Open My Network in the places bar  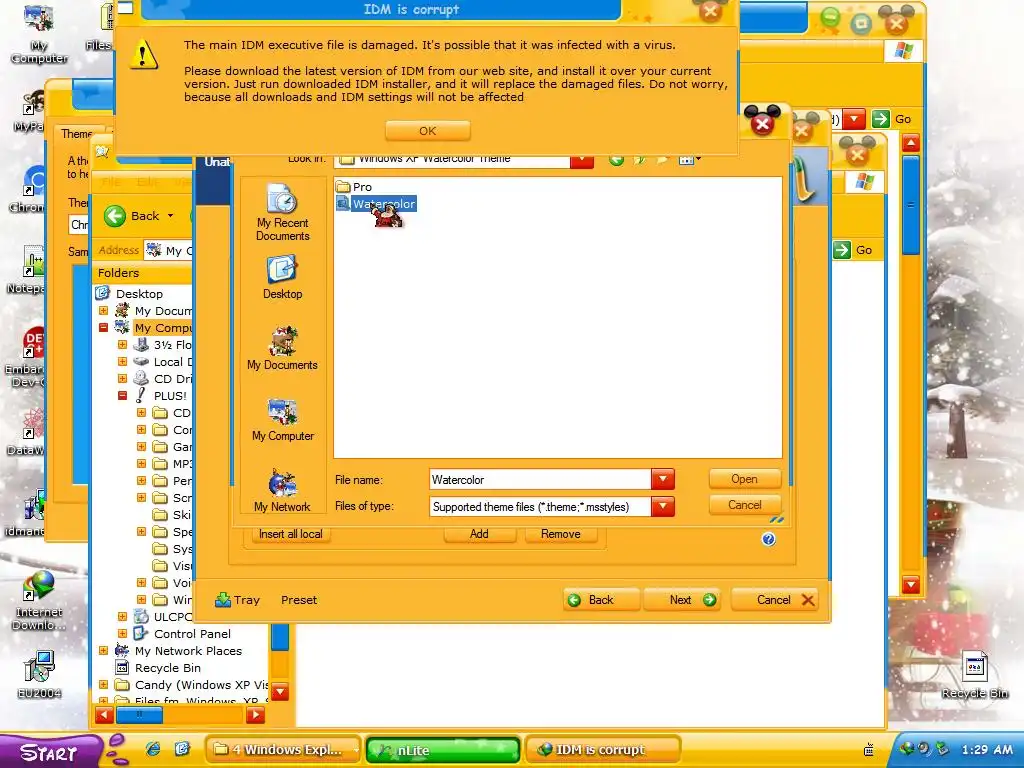[282, 490]
